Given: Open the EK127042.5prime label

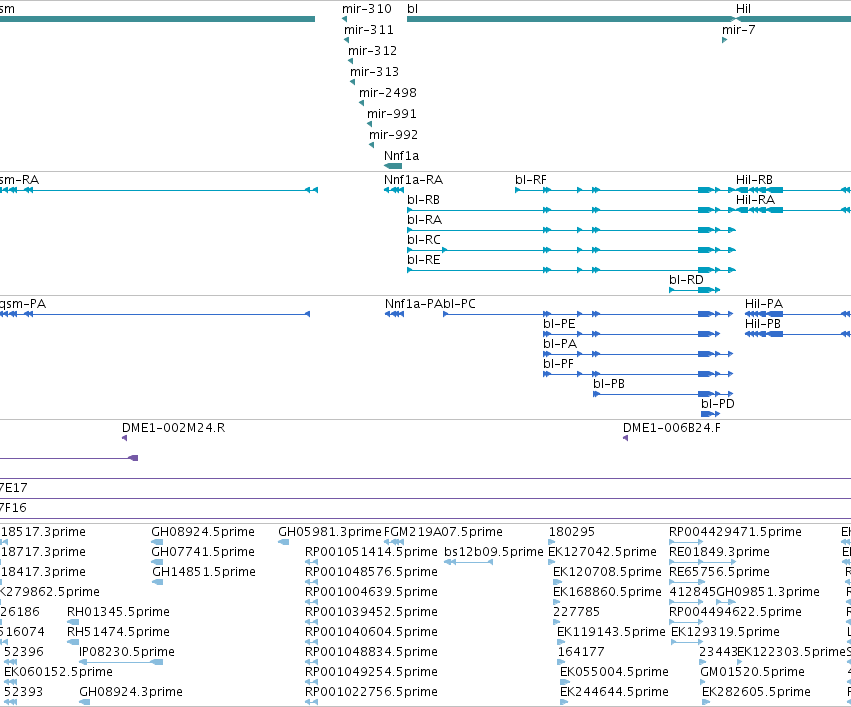Looking at the screenshot, I should [602, 552].
